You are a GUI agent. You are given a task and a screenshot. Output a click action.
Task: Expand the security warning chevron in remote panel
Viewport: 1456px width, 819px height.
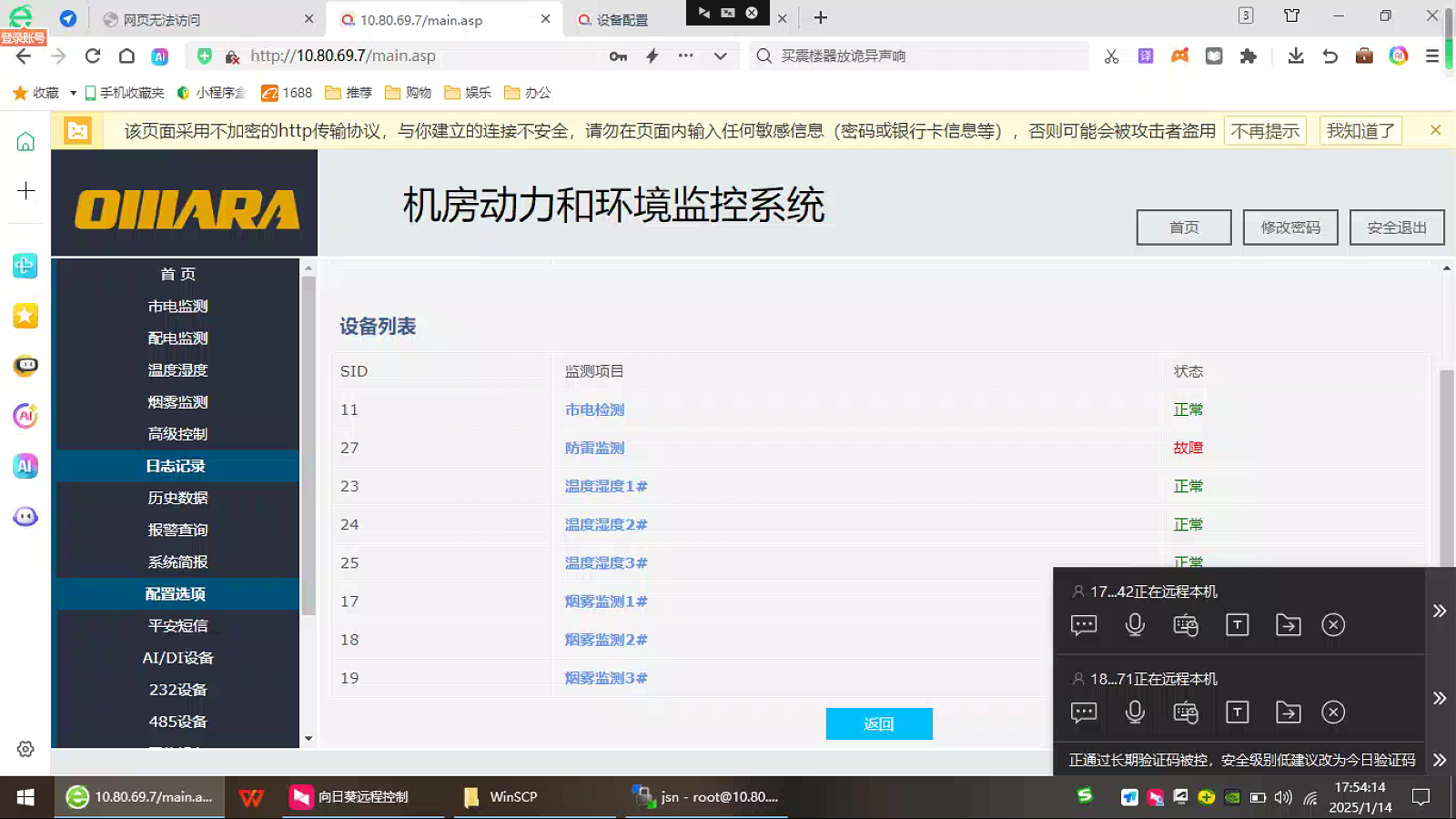[1439, 760]
